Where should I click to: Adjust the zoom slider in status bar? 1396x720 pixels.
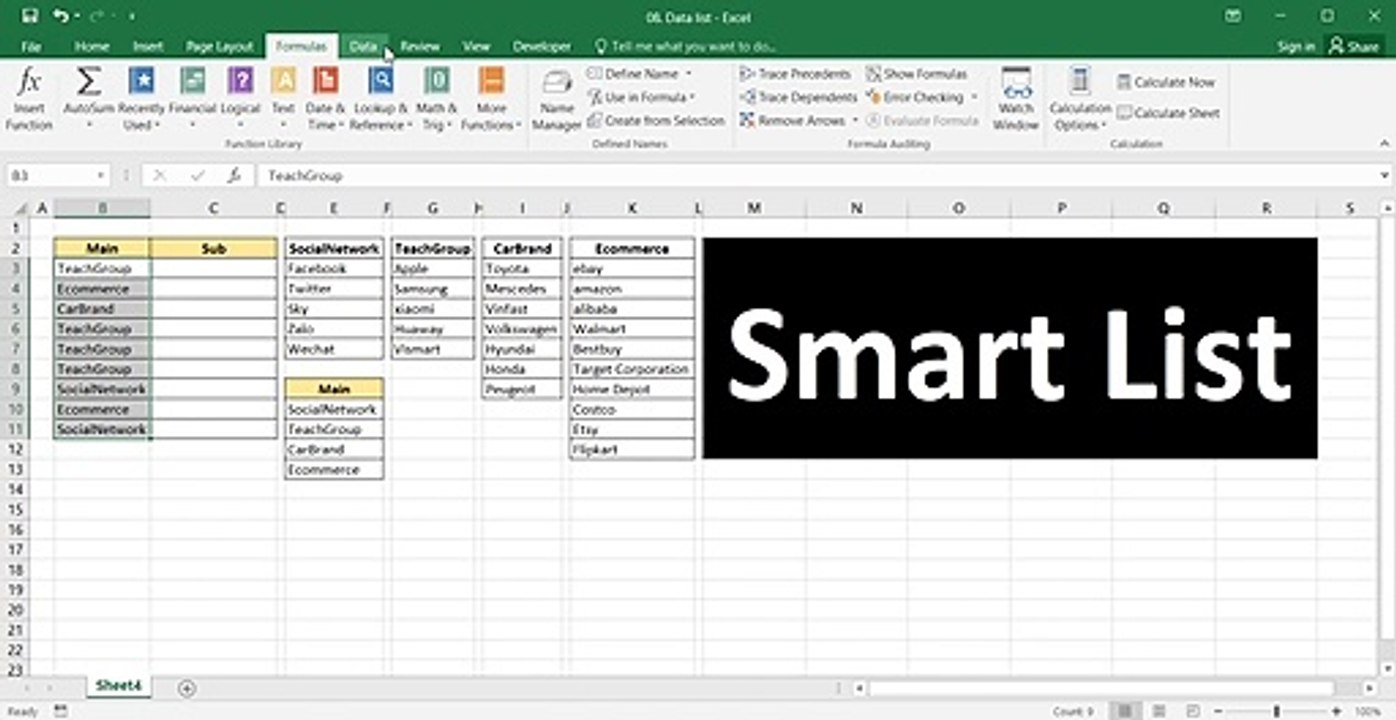(x=1276, y=711)
